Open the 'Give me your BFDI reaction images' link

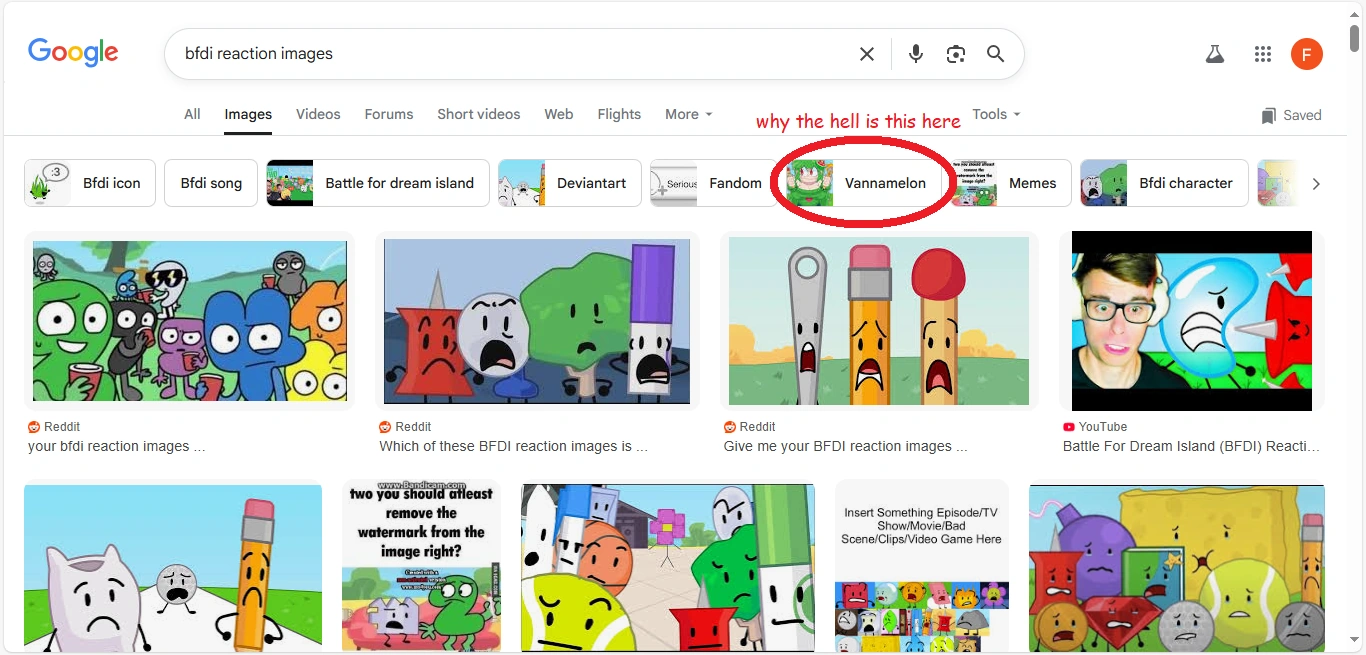(x=845, y=446)
